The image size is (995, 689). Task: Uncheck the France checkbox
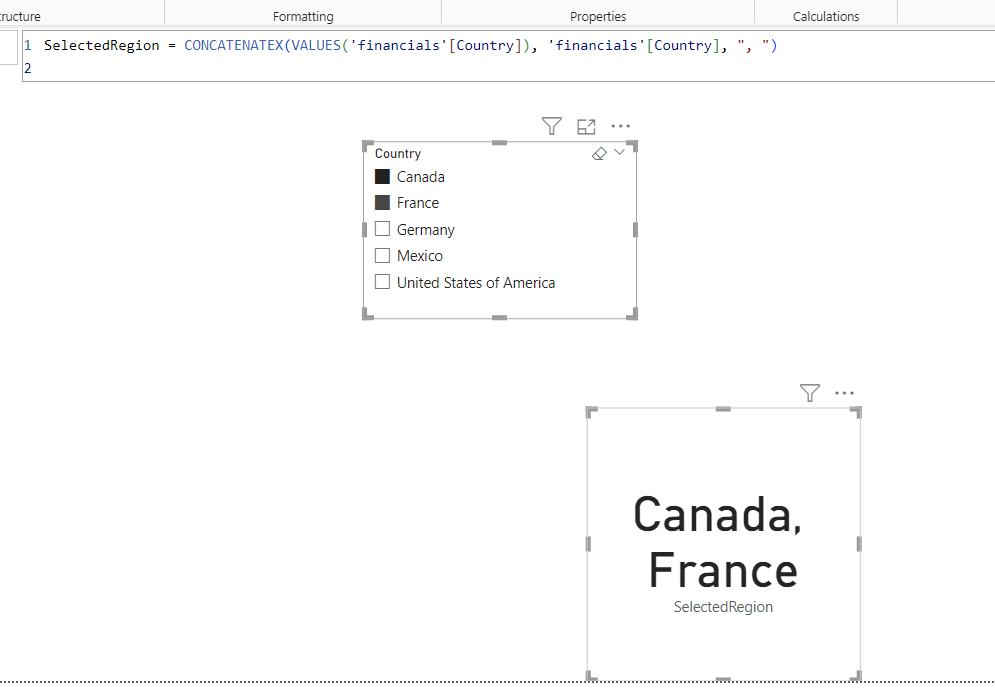click(382, 202)
